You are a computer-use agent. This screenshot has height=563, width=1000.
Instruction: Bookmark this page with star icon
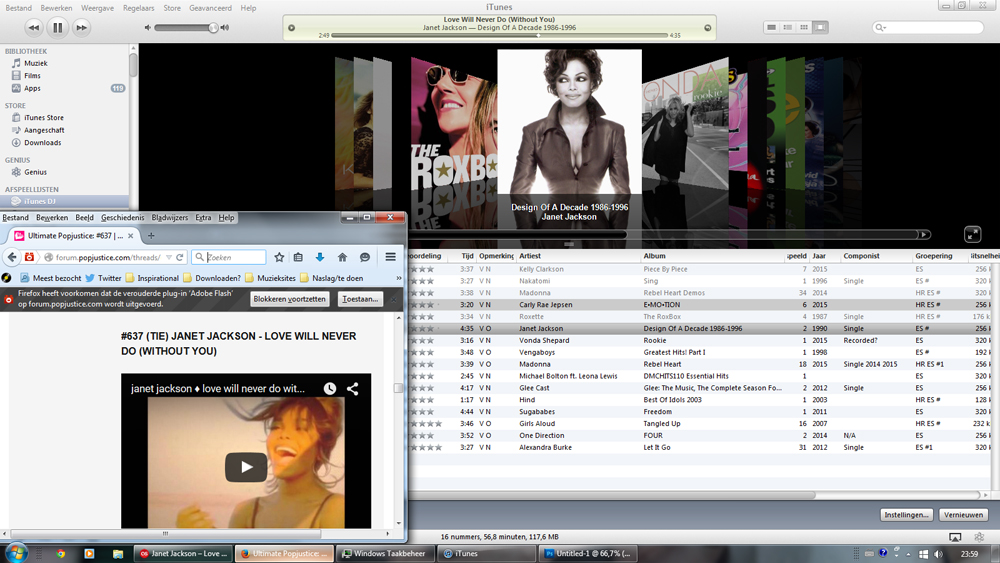[279, 257]
